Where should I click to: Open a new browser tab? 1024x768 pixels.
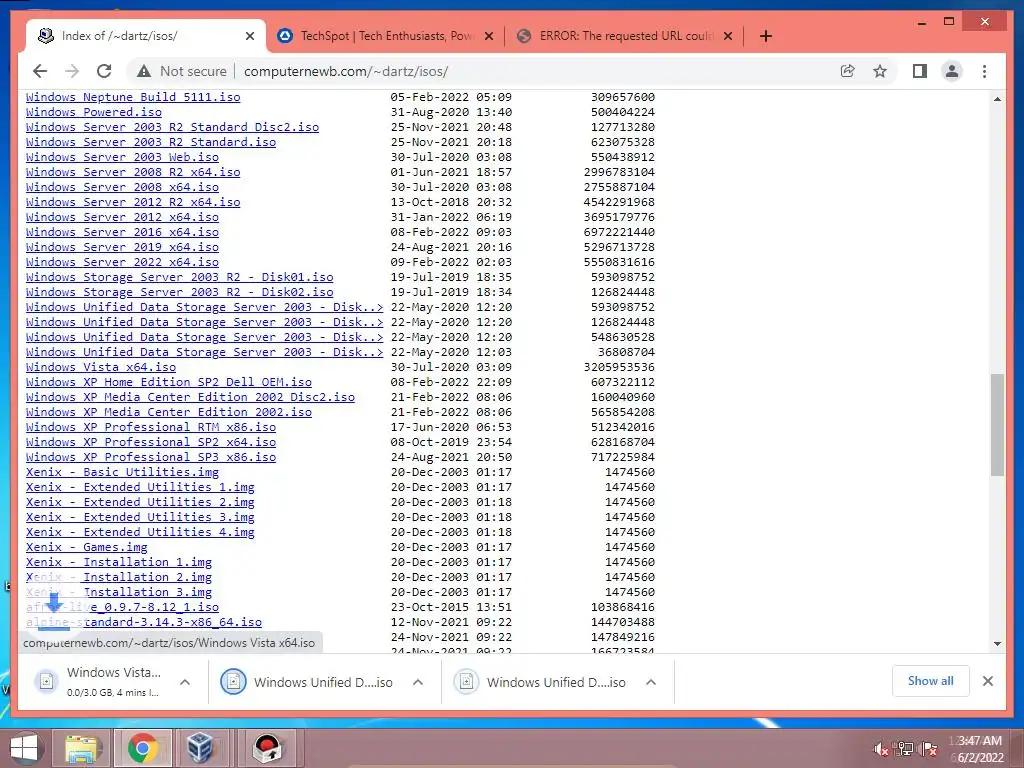766,36
